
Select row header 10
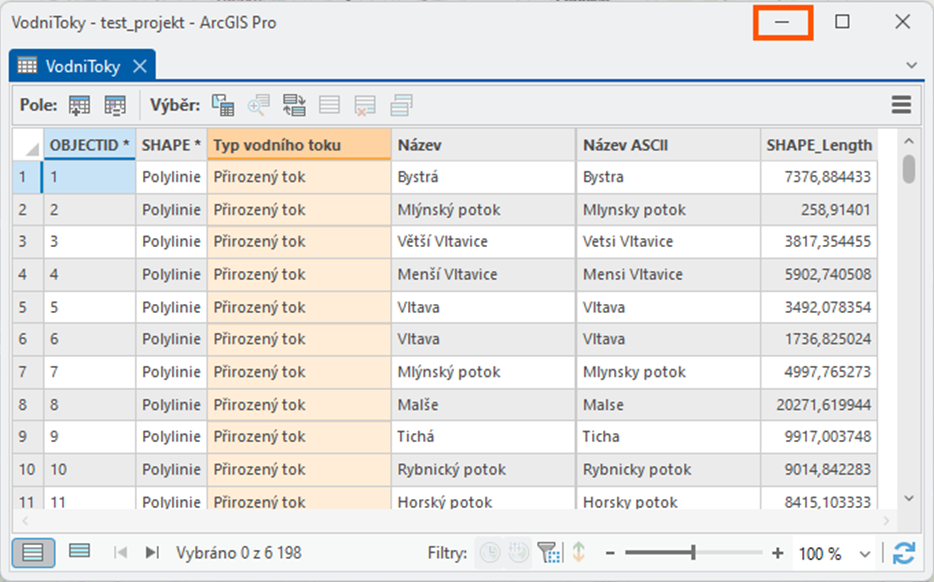[x=28, y=469]
